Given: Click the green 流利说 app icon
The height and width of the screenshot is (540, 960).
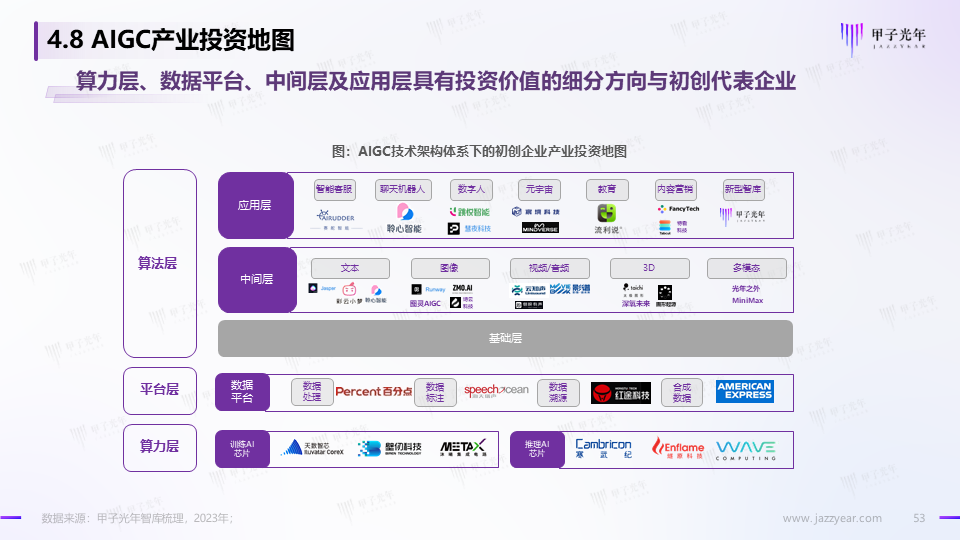Looking at the screenshot, I should tap(607, 213).
